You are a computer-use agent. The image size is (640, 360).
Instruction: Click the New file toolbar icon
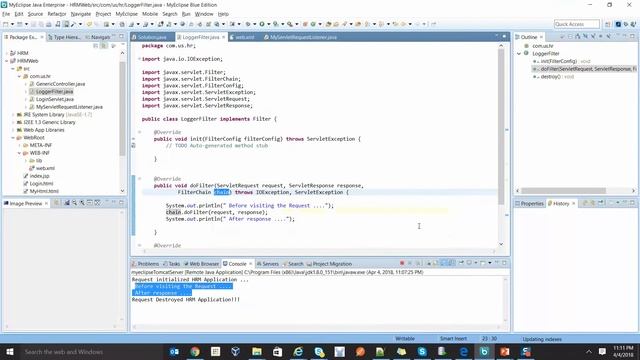click(6, 24)
